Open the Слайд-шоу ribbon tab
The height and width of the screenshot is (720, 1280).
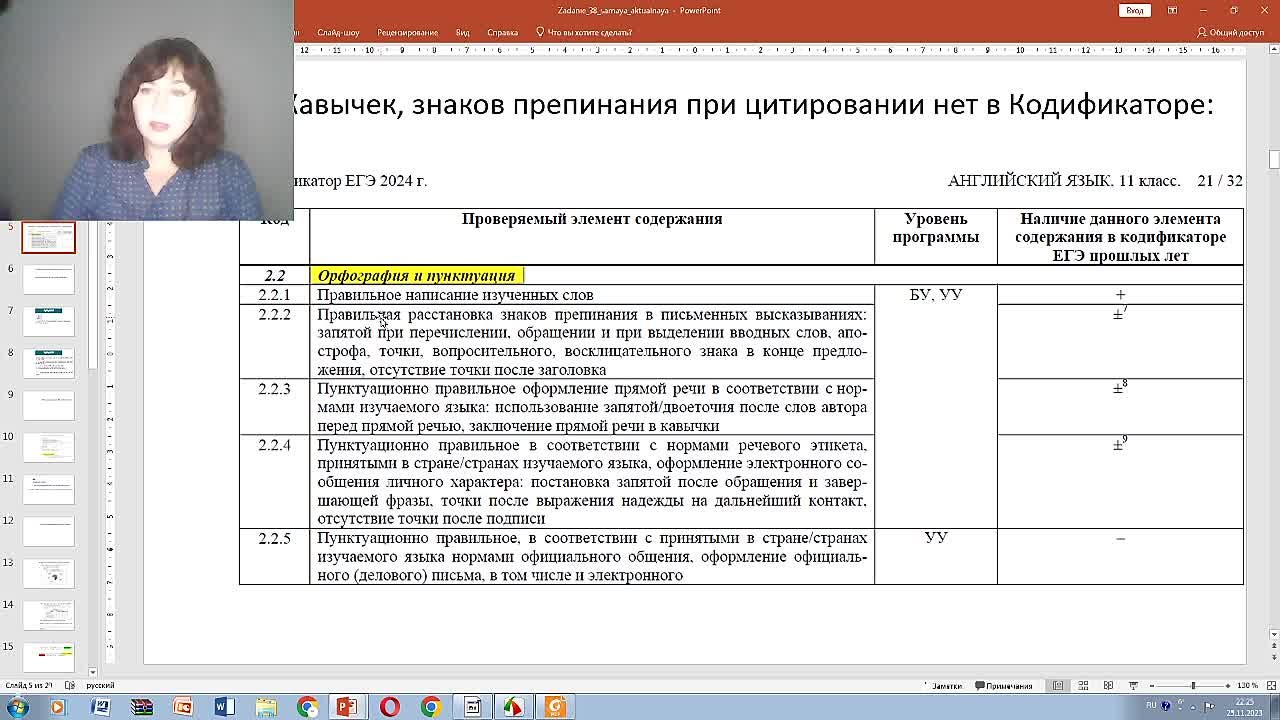point(338,32)
